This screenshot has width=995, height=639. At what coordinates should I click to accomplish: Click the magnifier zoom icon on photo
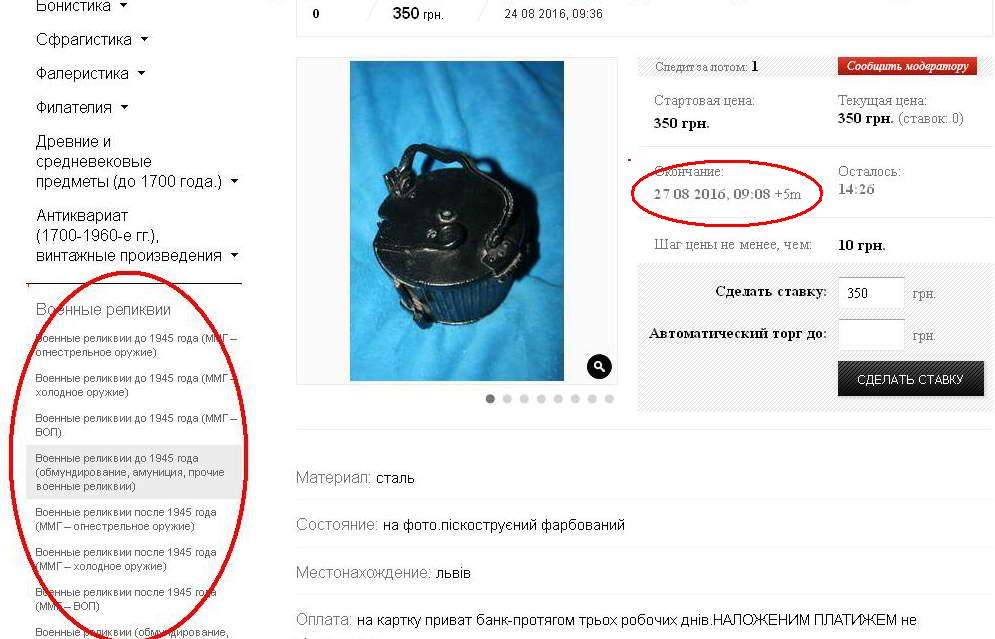599,366
